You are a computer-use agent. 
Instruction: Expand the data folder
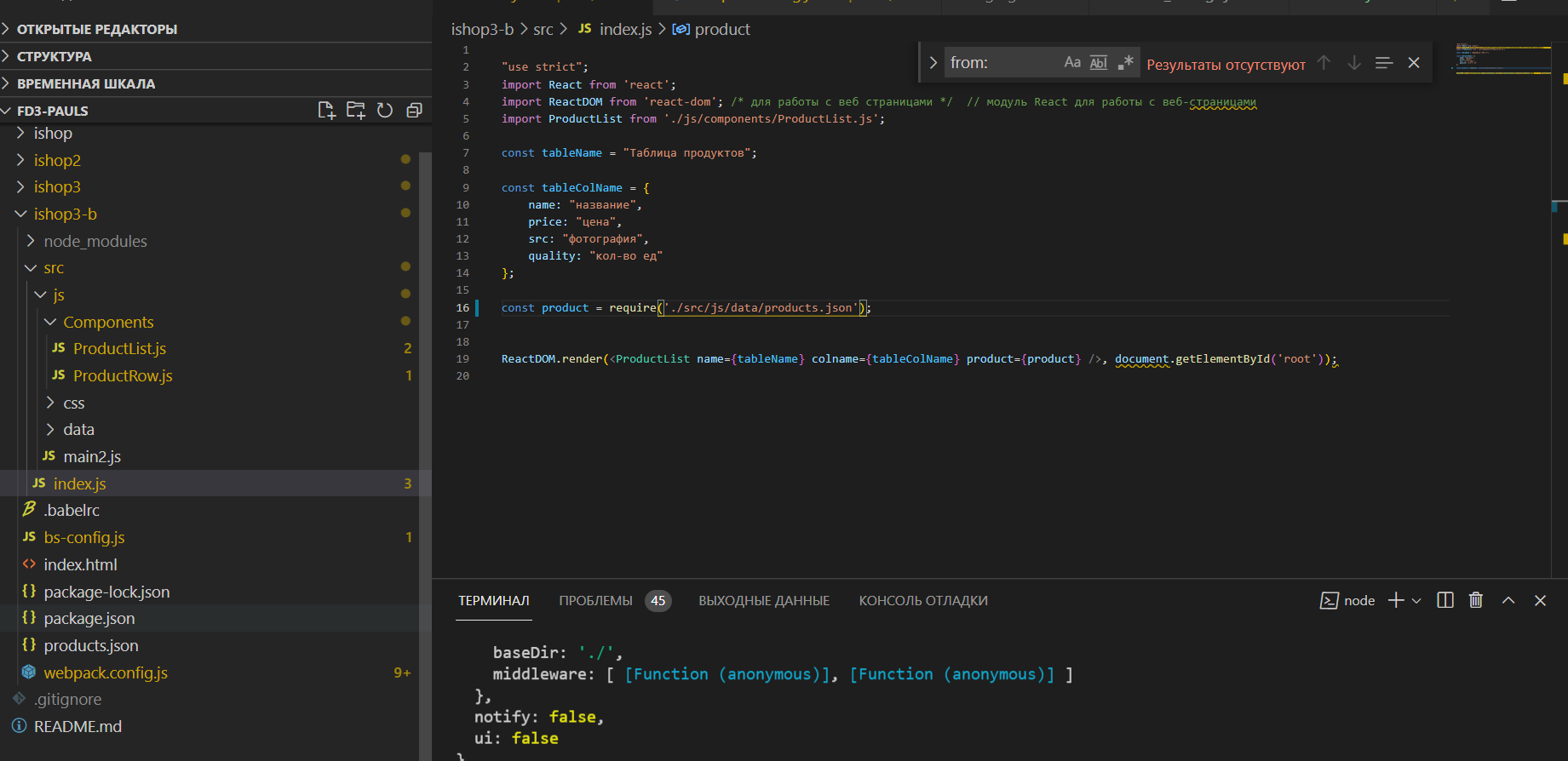[x=210, y=429]
